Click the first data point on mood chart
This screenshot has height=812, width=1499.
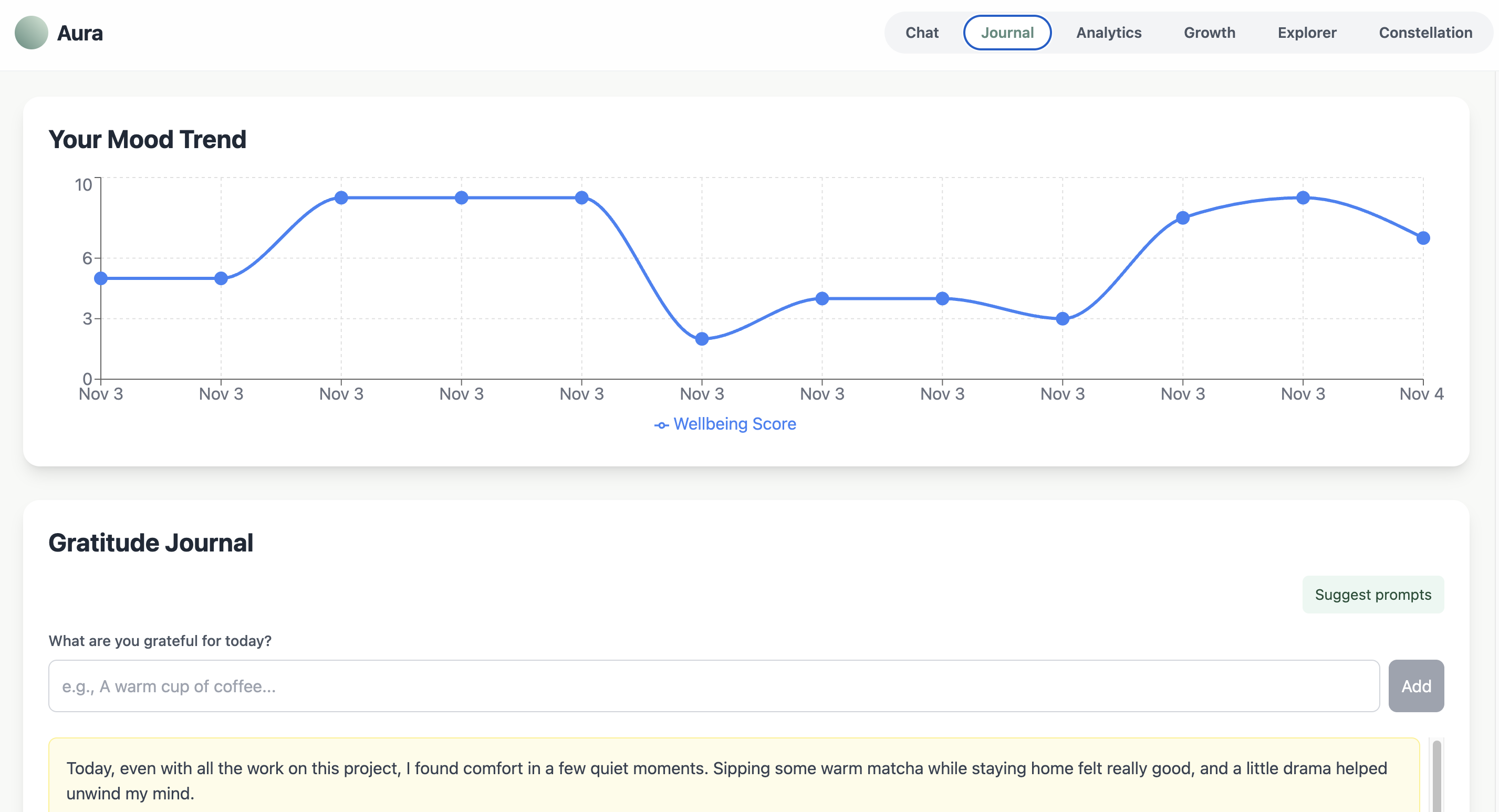point(101,278)
